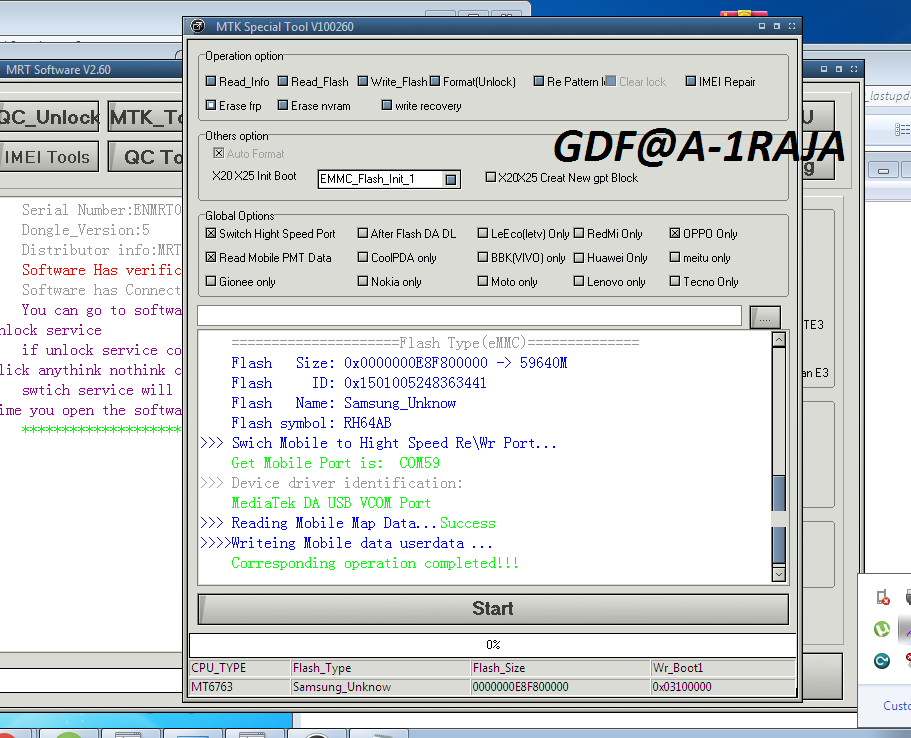Click the 0% progress bar

[493, 644]
